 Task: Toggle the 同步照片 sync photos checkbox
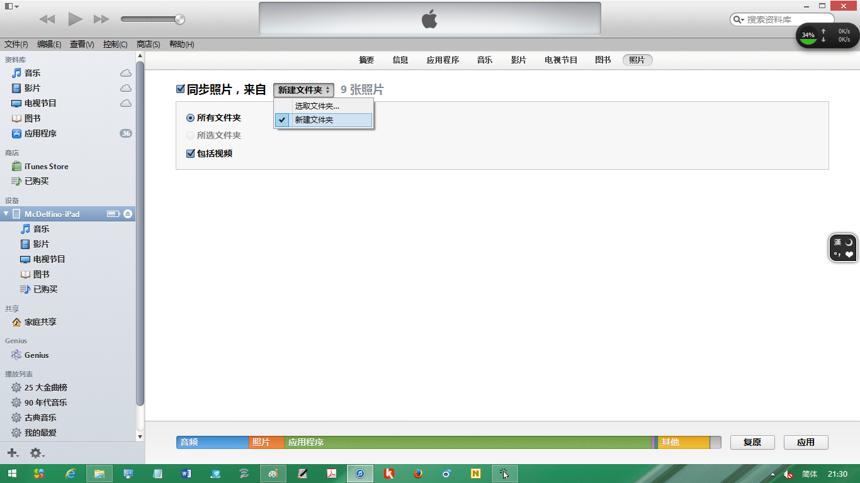coord(180,89)
